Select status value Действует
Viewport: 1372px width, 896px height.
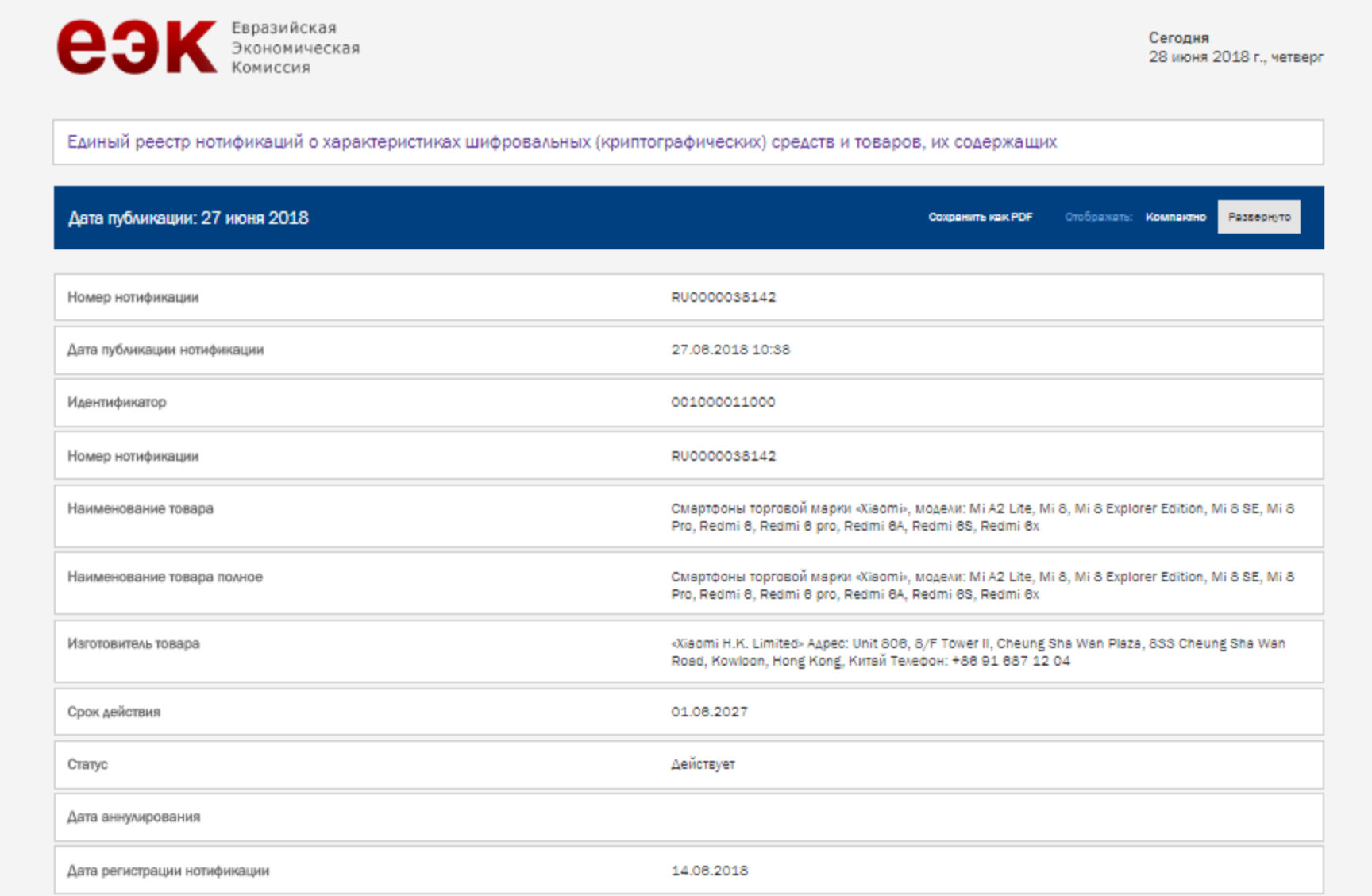click(x=703, y=764)
